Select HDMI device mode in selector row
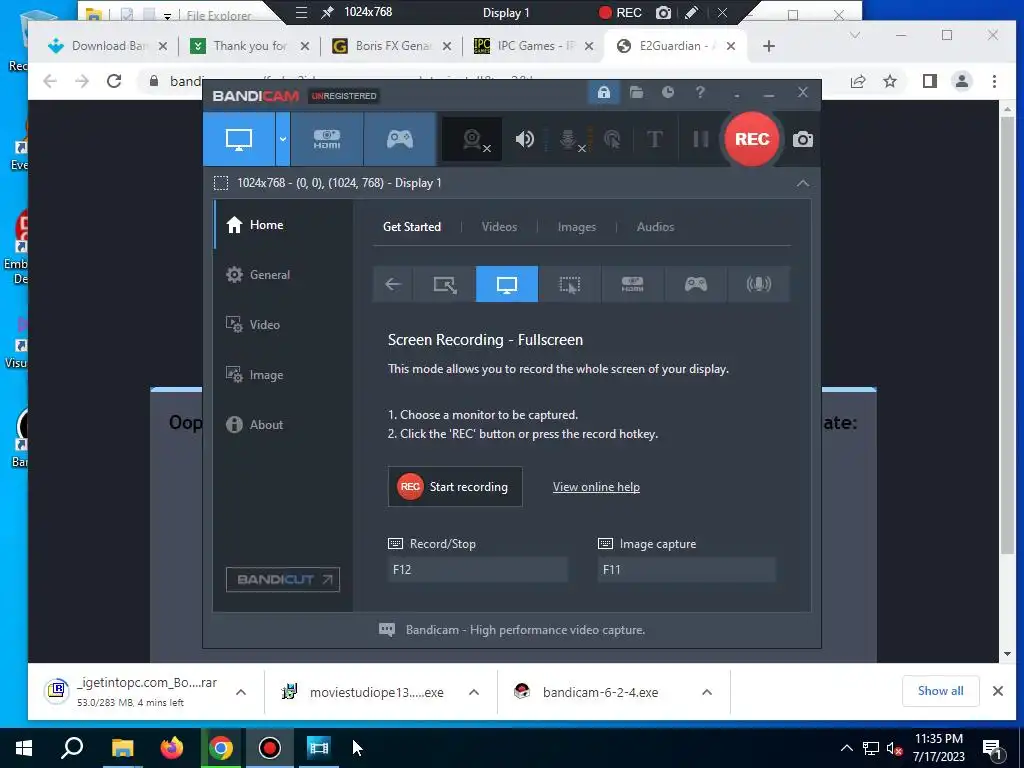1024x768 pixels. (x=632, y=284)
